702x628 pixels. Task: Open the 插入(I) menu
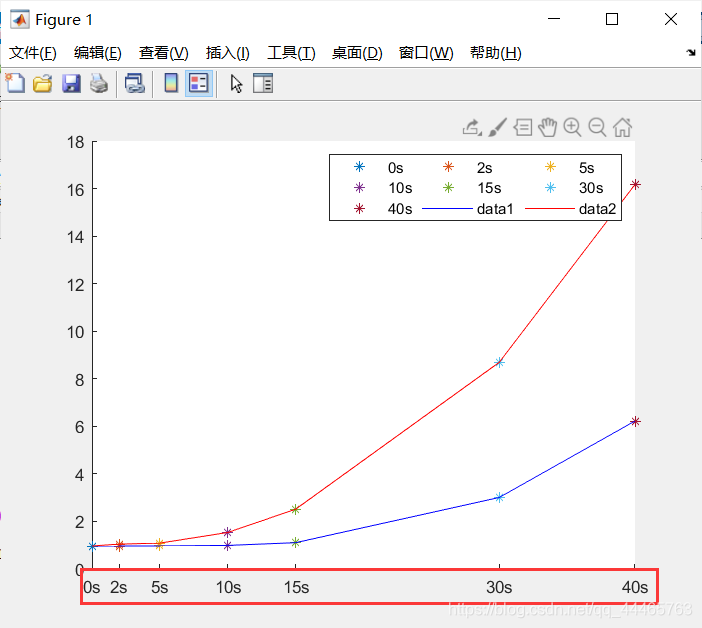pyautogui.click(x=227, y=53)
